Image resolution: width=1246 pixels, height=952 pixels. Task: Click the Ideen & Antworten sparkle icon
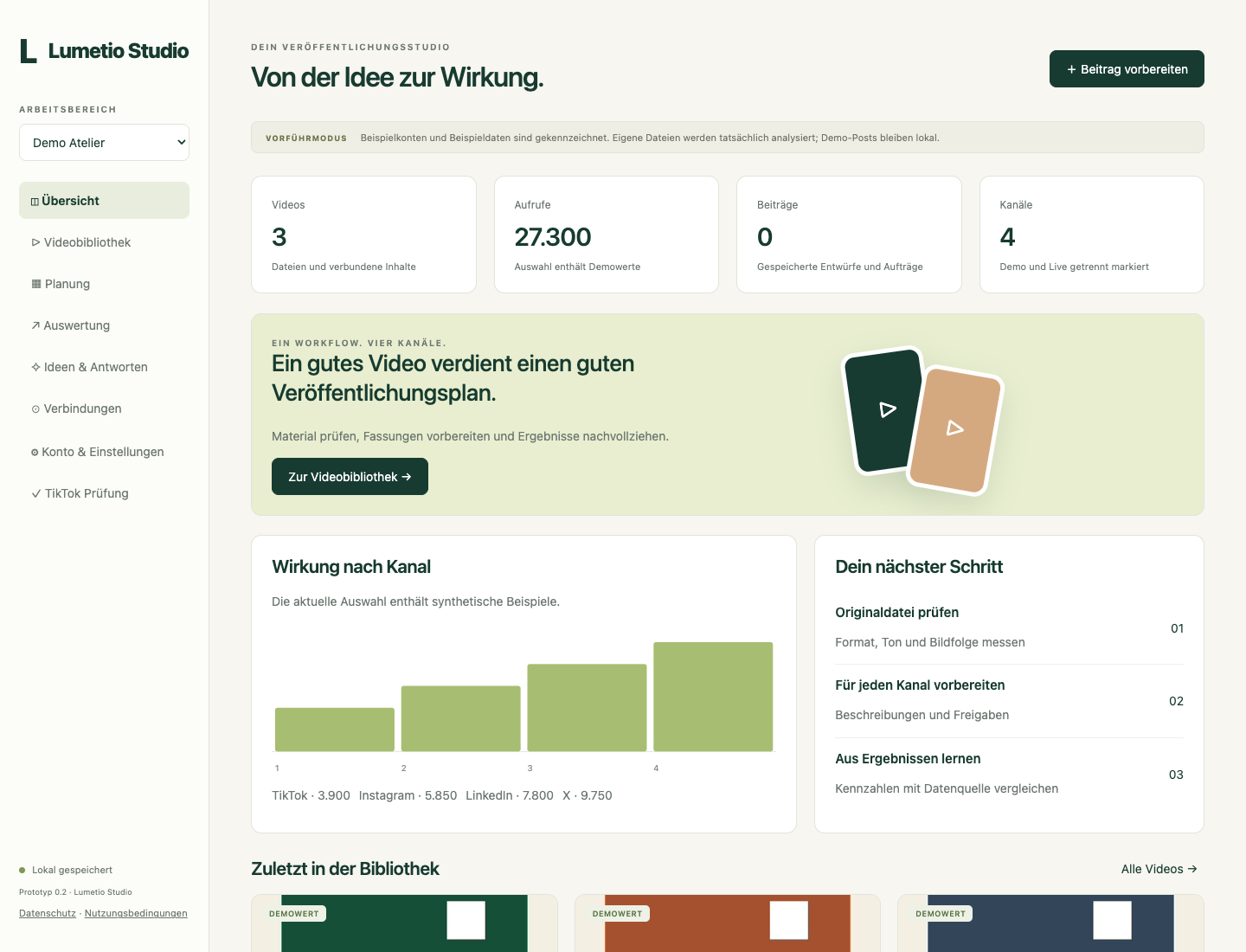click(x=35, y=367)
